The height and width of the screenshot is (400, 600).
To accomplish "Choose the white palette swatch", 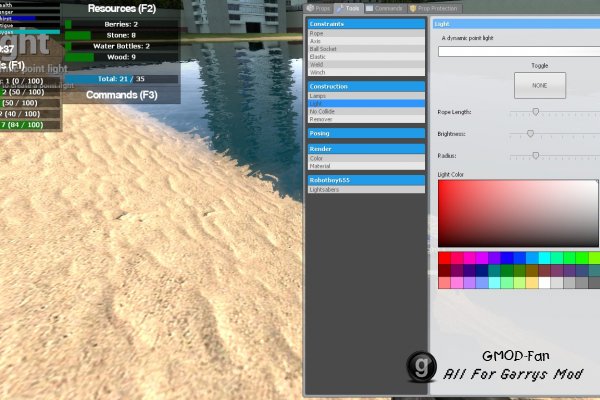I will point(544,282).
